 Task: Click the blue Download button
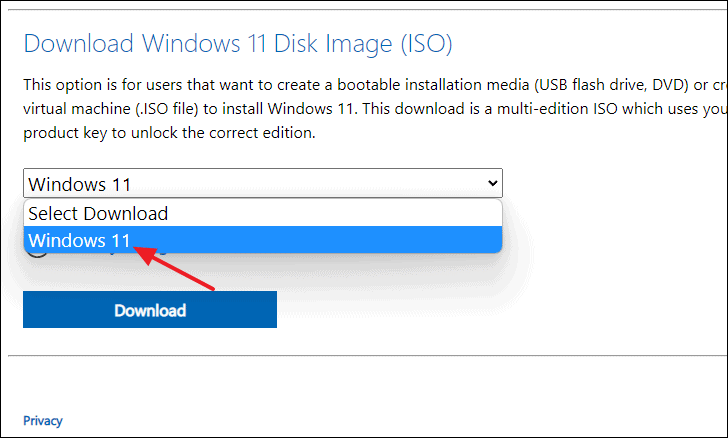(150, 309)
